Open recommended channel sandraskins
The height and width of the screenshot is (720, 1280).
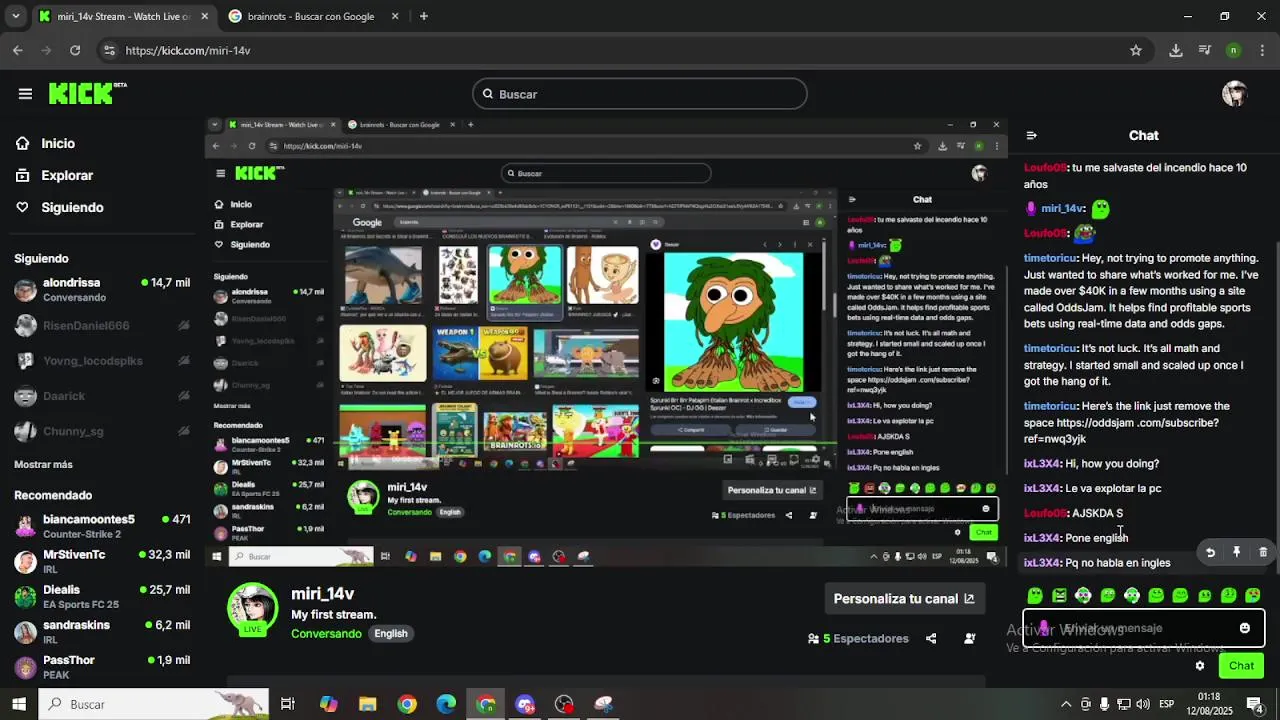102,632
